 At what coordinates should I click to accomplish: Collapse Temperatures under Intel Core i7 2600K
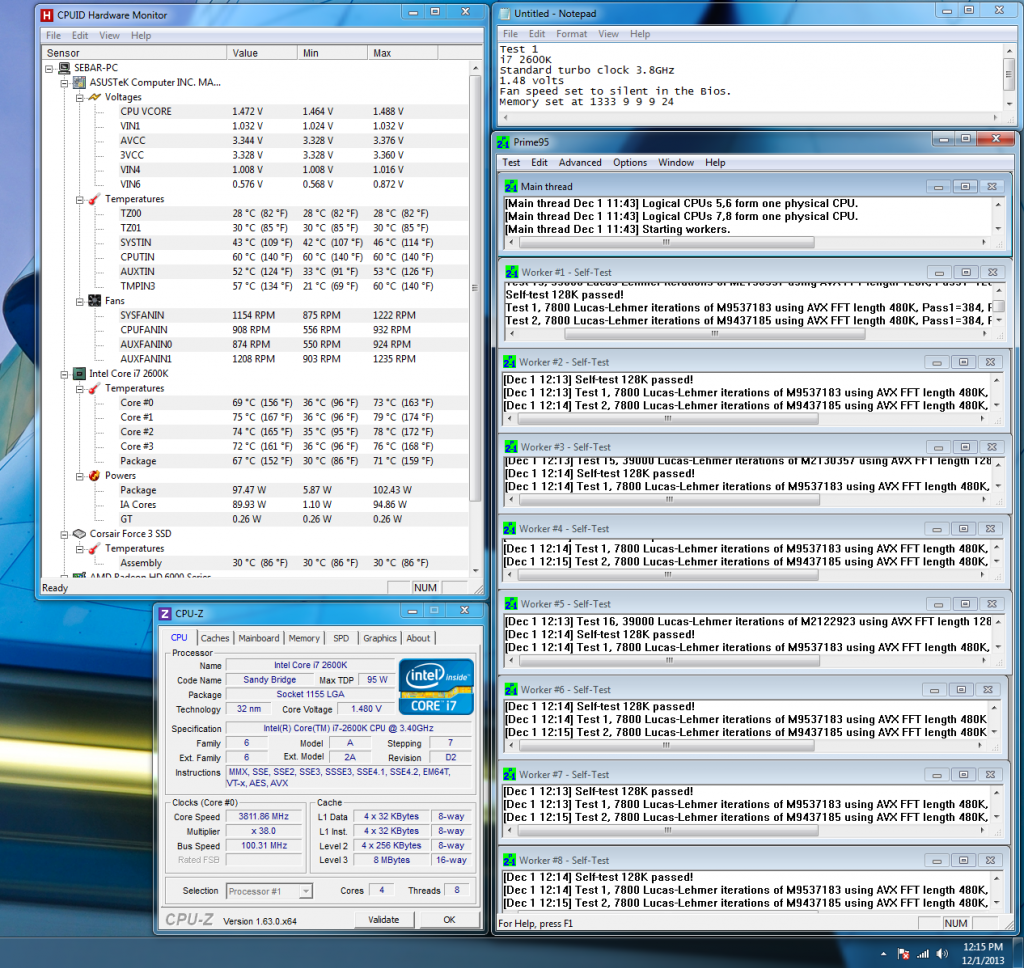point(79,389)
